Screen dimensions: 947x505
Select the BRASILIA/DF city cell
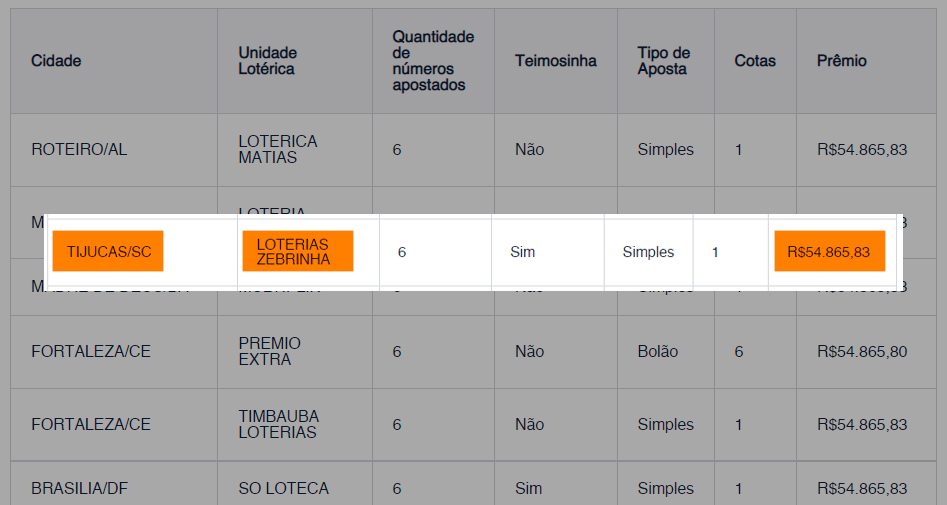[80, 489]
